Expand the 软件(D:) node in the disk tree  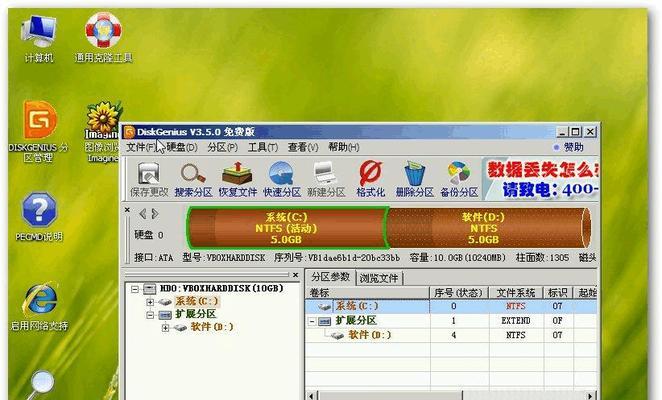pyautogui.click(x=166, y=327)
